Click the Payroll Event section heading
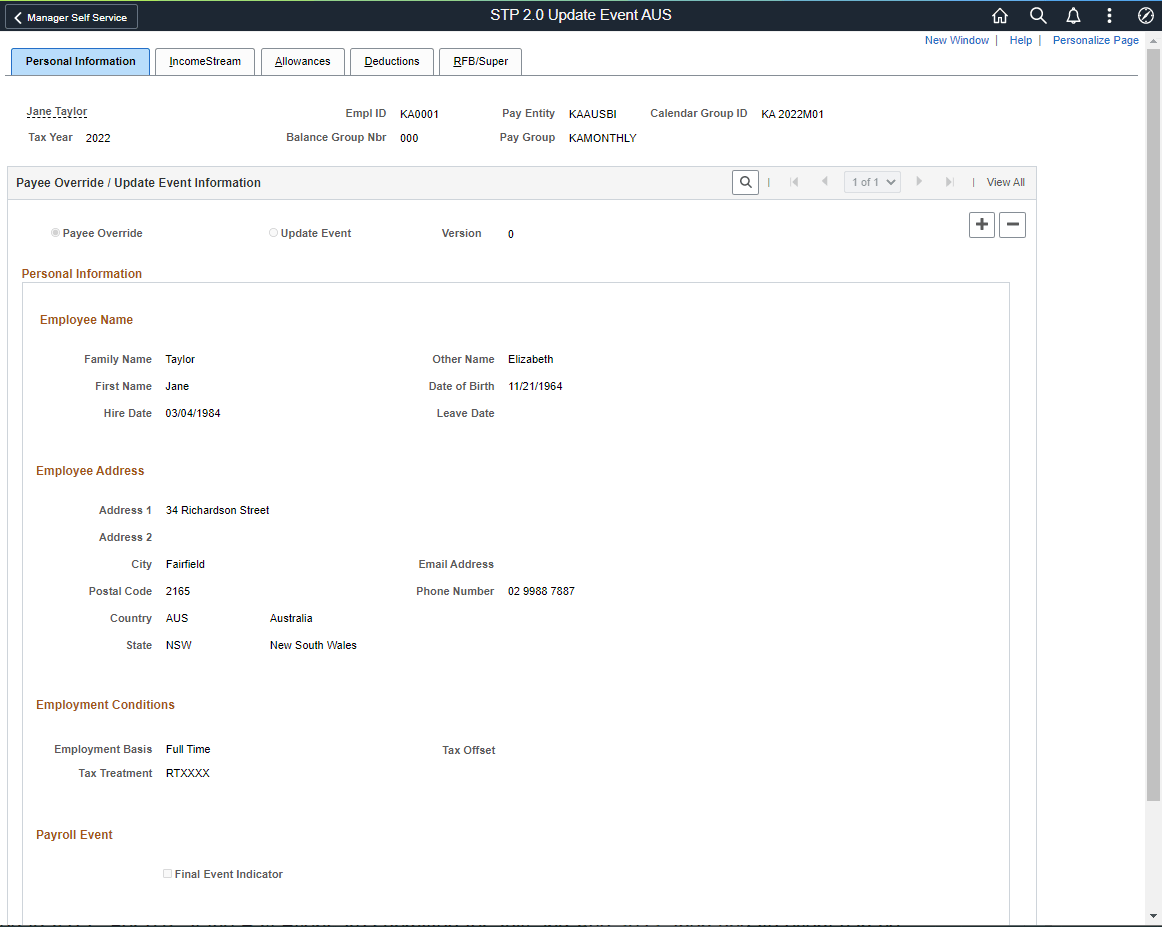This screenshot has height=927, width=1162. click(74, 834)
